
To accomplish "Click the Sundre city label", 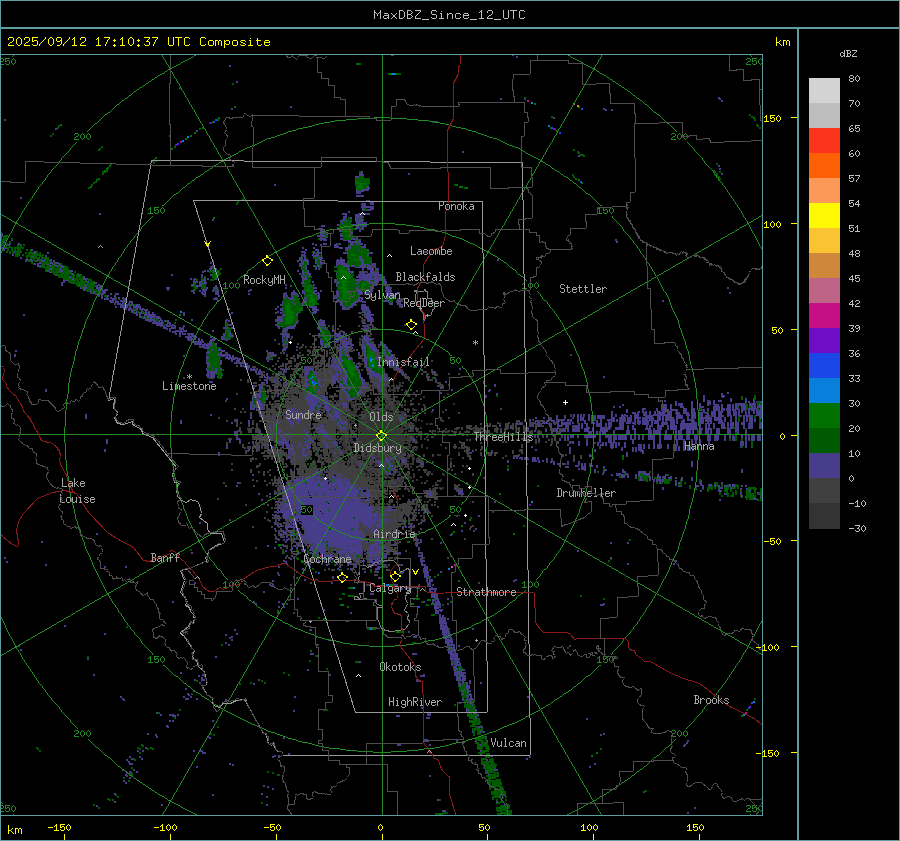I will click(x=303, y=414).
